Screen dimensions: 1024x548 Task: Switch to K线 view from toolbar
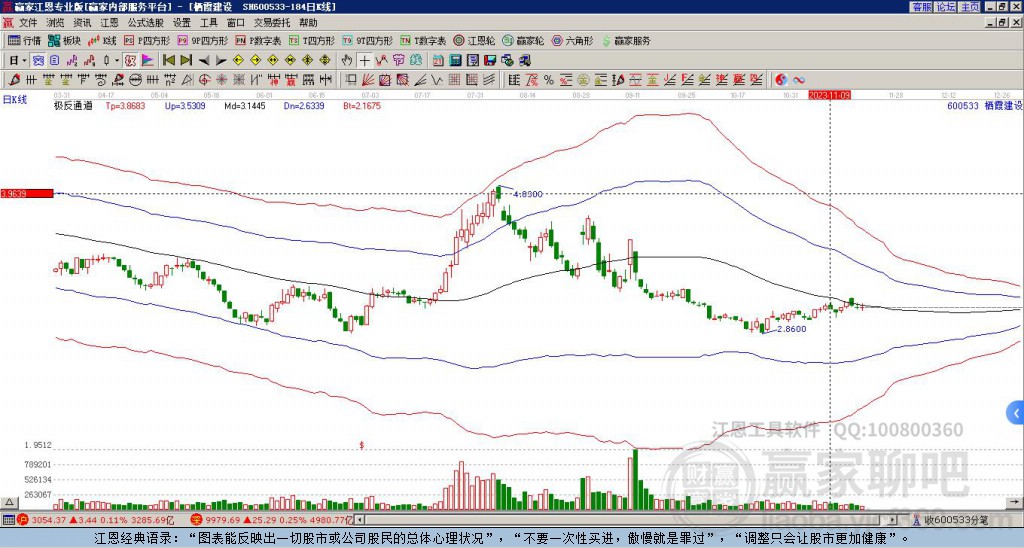tap(101, 40)
